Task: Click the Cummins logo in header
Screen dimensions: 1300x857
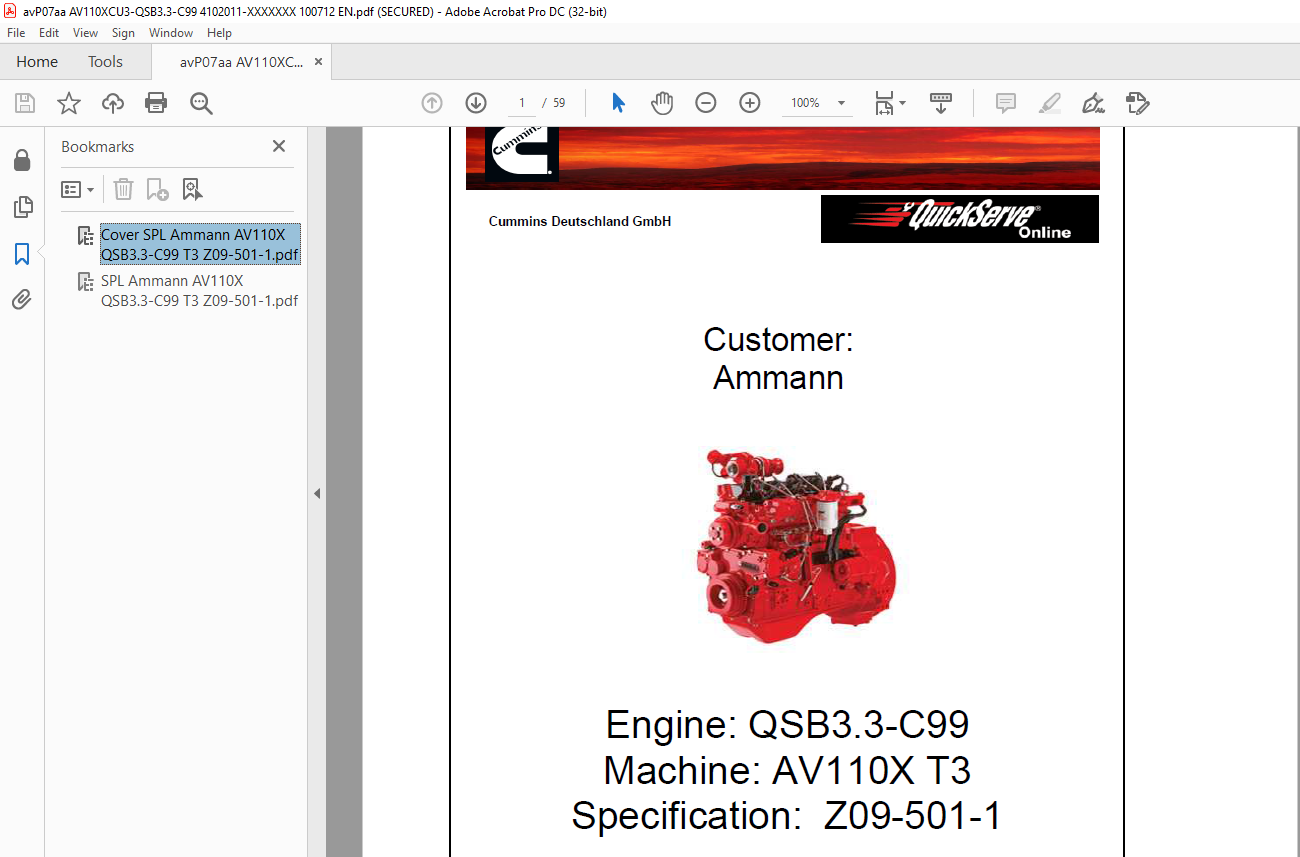Action: [521, 154]
